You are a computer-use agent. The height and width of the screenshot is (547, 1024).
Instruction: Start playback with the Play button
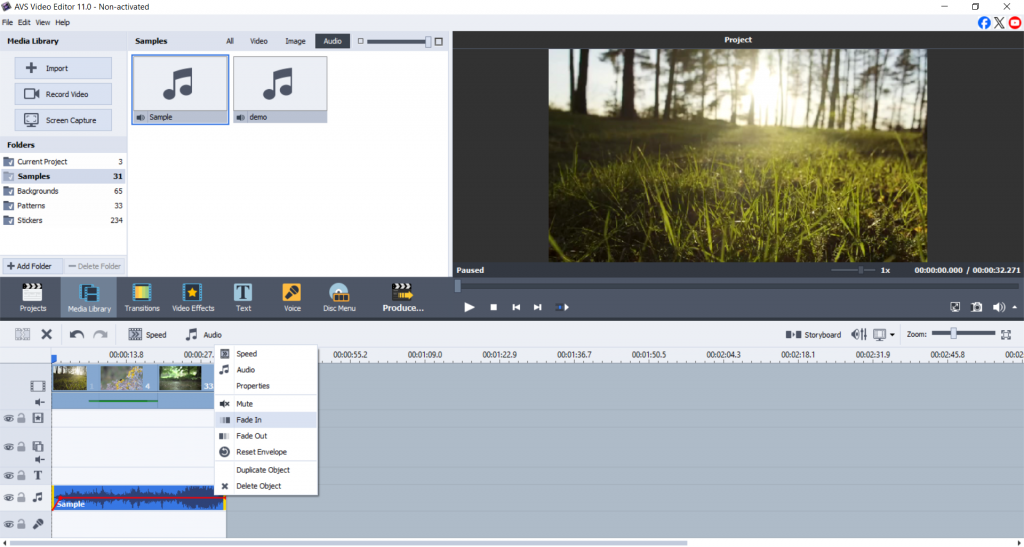click(469, 307)
